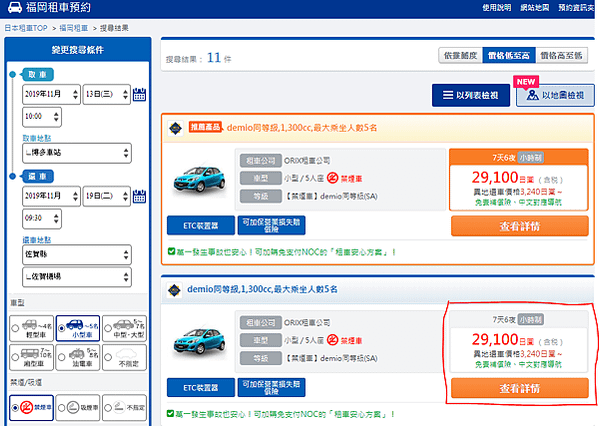The height and width of the screenshot is (426, 599).
Task: Click 福岡租車預約 site title
Action: [58, 7]
